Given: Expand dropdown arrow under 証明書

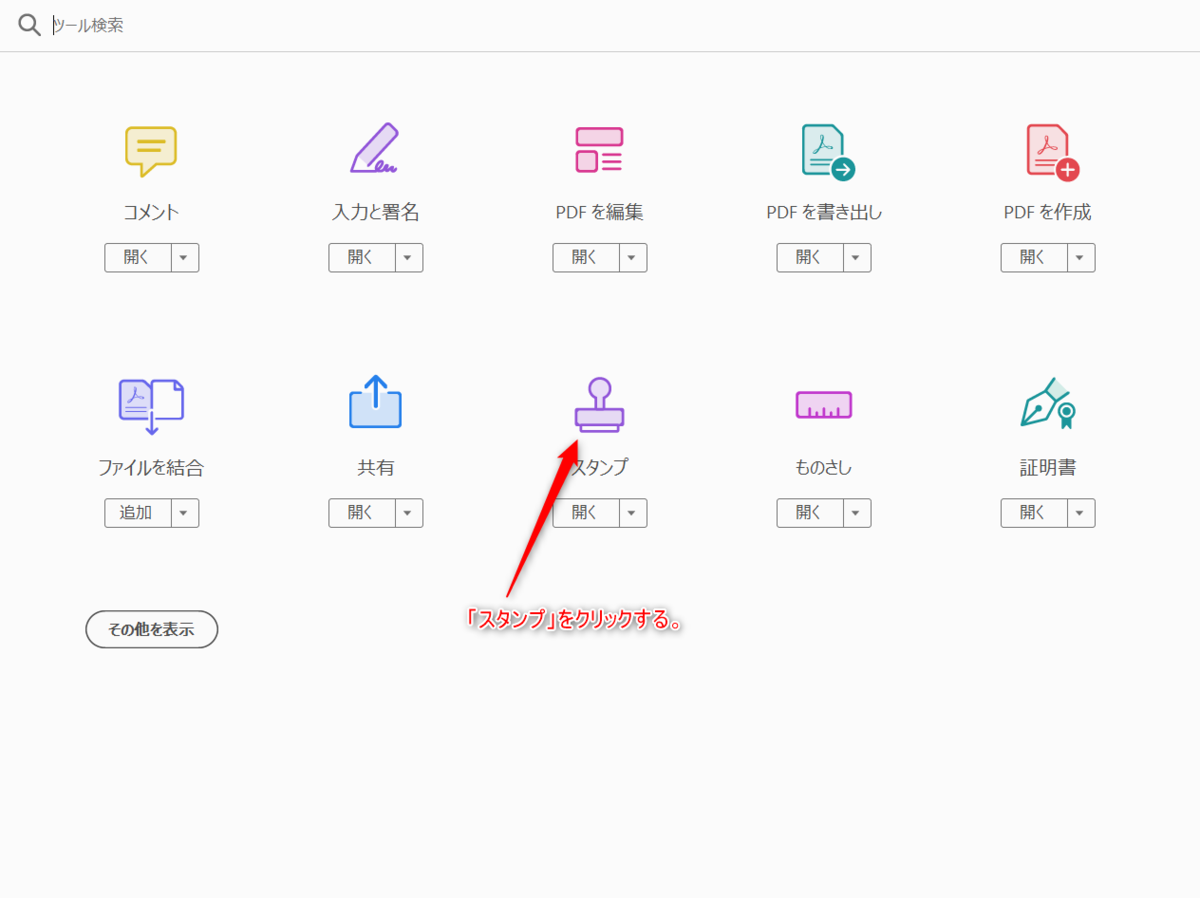Looking at the screenshot, I should tap(1081, 513).
